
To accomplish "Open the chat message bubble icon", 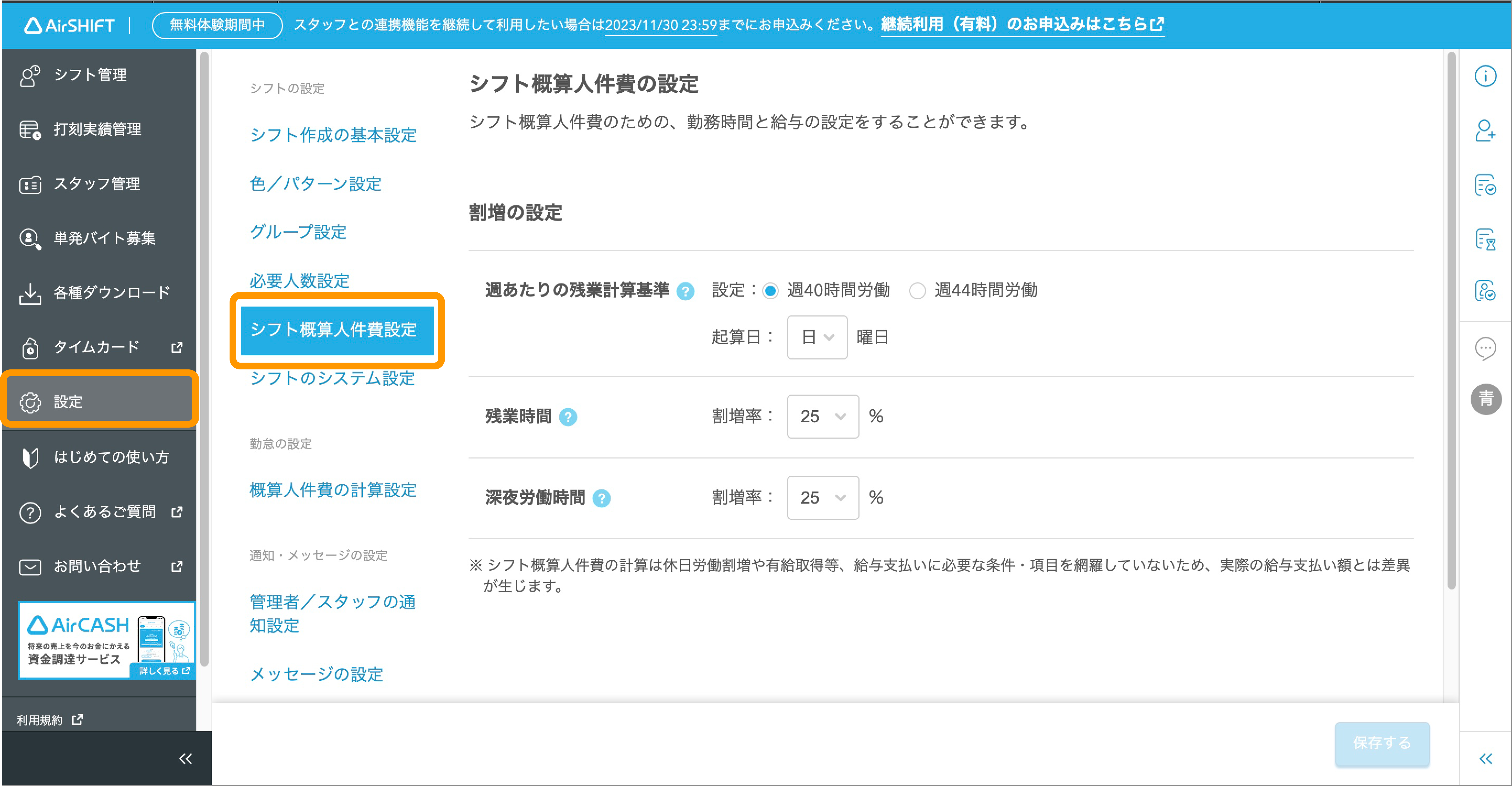I will 1485,349.
